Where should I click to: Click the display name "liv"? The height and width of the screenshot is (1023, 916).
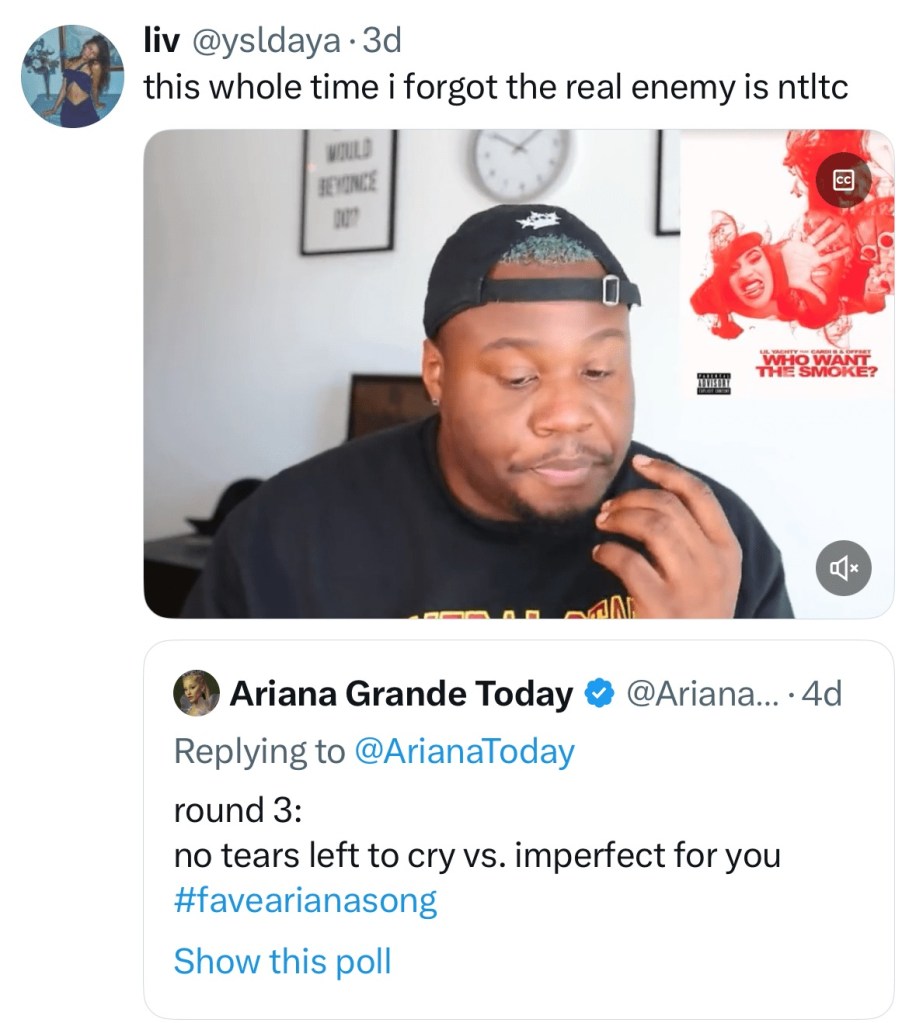(160, 41)
